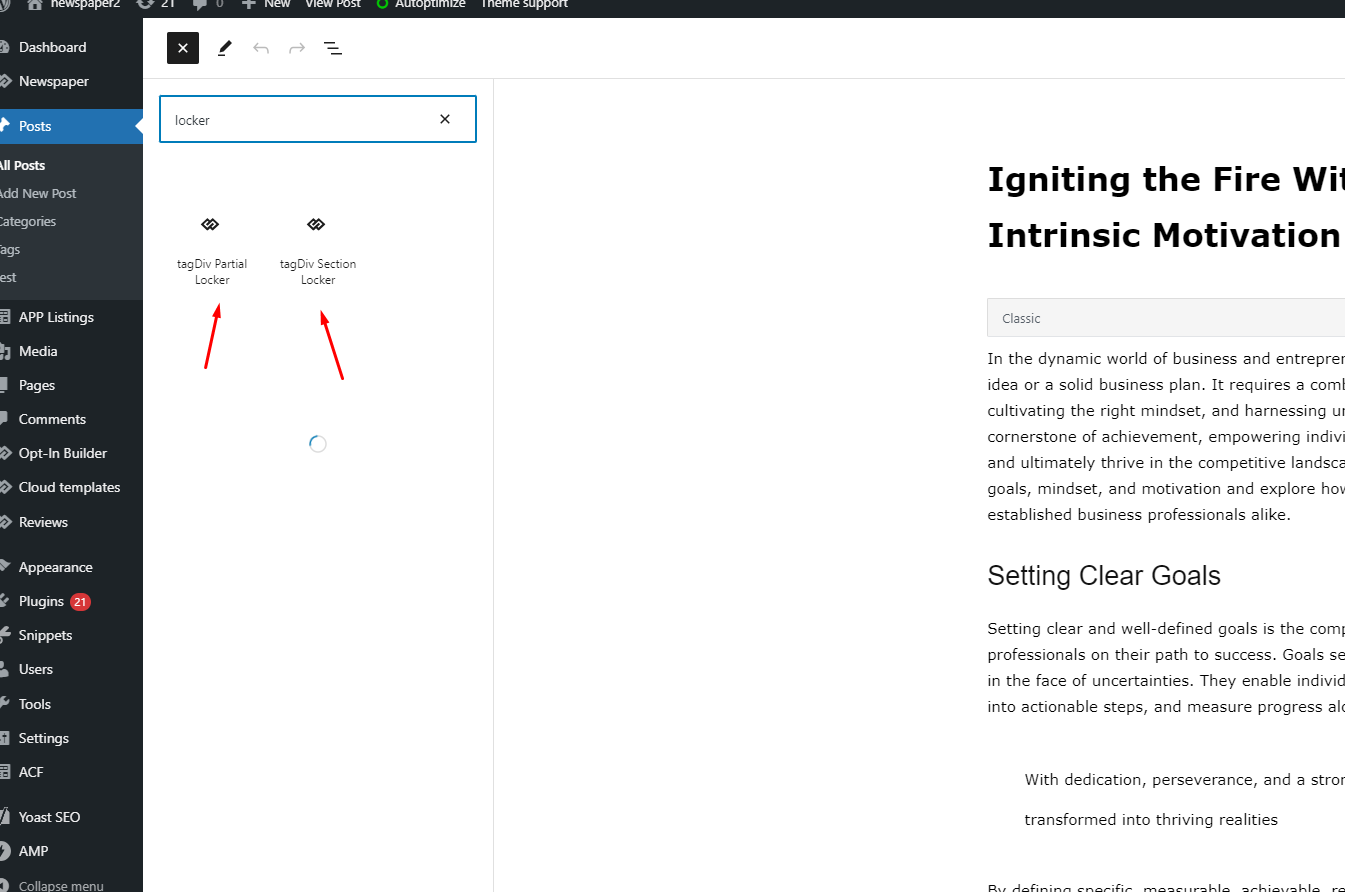Screen dimensions: 1345x892
Task: Click the Appearance brush icon
Action: 4,567
